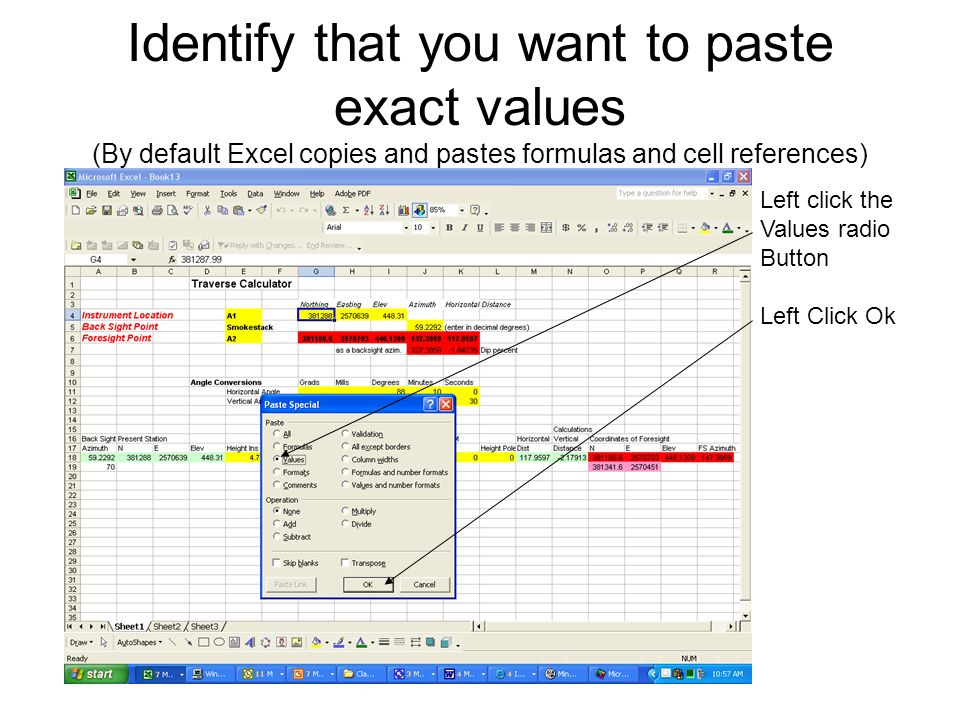Click the Print icon in toolbar
Viewport: 960px width, 720px height.
(x=157, y=211)
